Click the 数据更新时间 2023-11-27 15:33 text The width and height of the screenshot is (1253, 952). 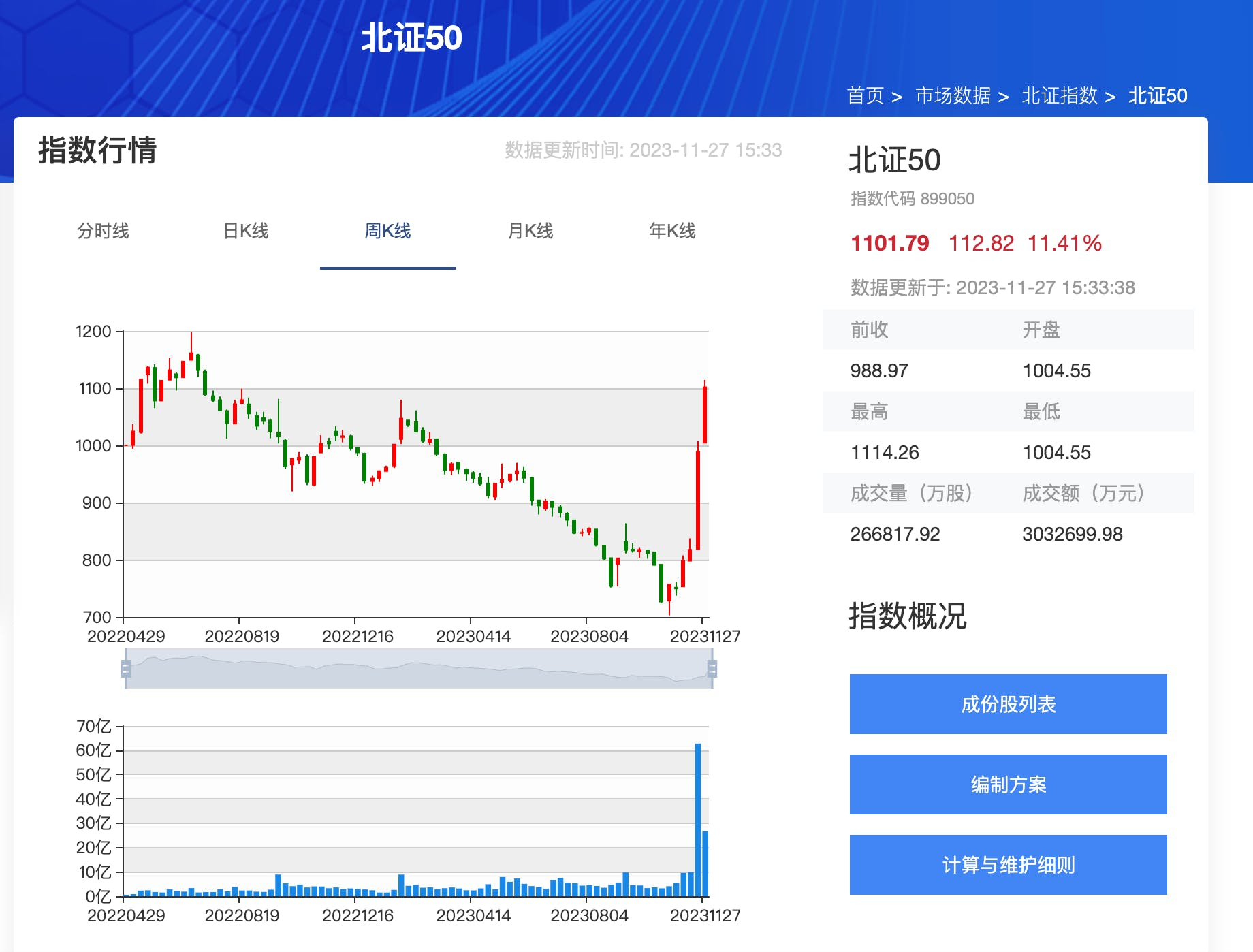click(x=643, y=150)
